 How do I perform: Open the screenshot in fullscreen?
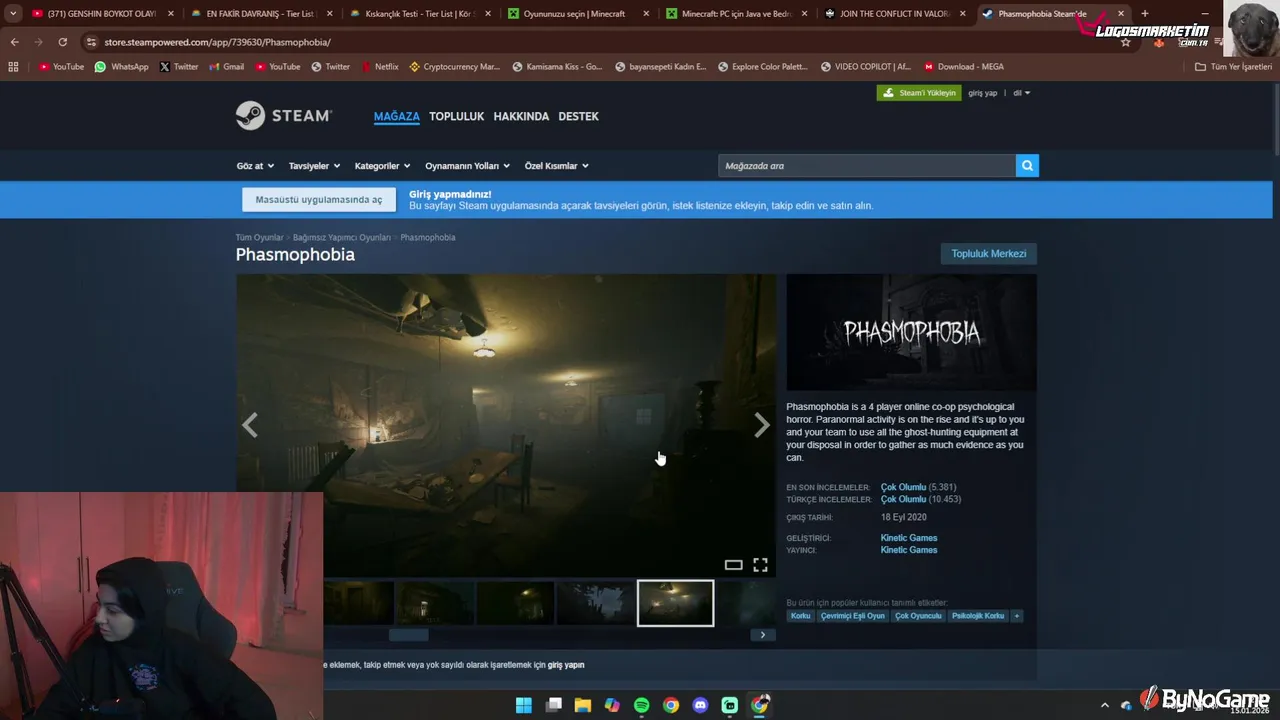click(x=760, y=565)
